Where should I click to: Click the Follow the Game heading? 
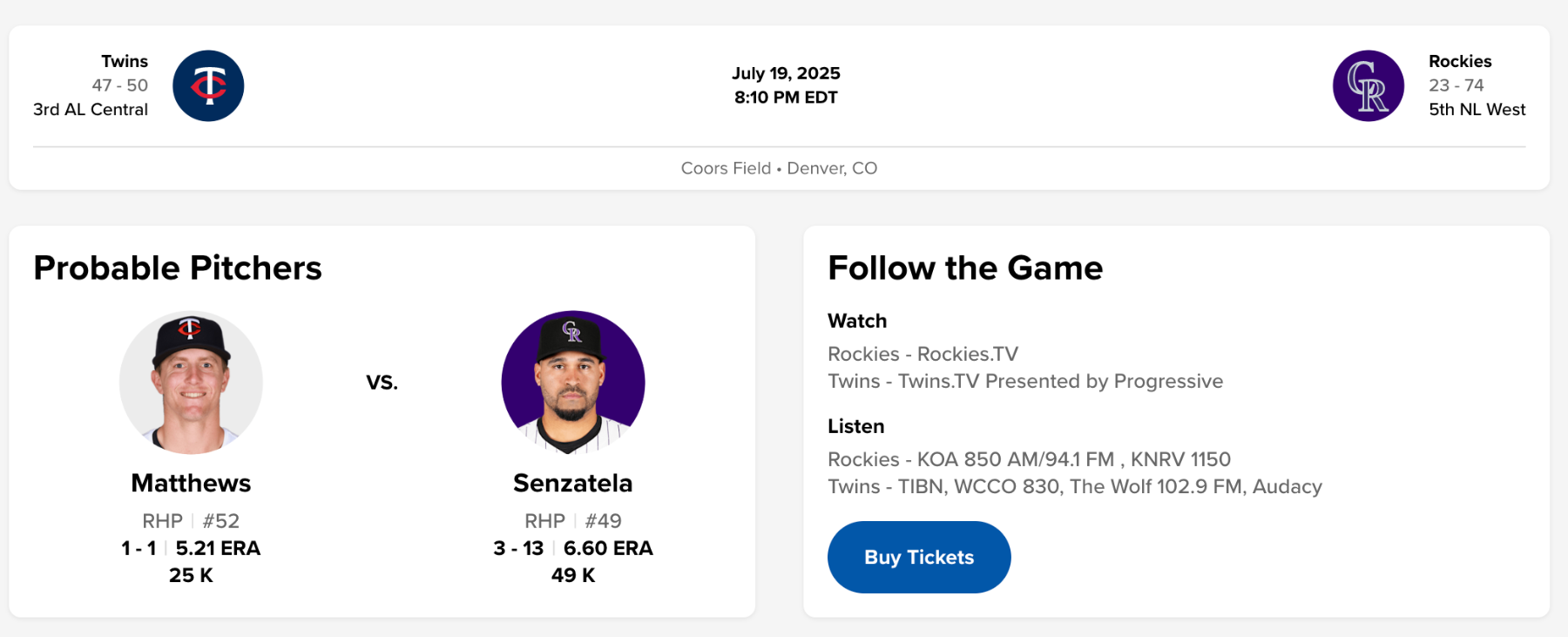coord(965,268)
